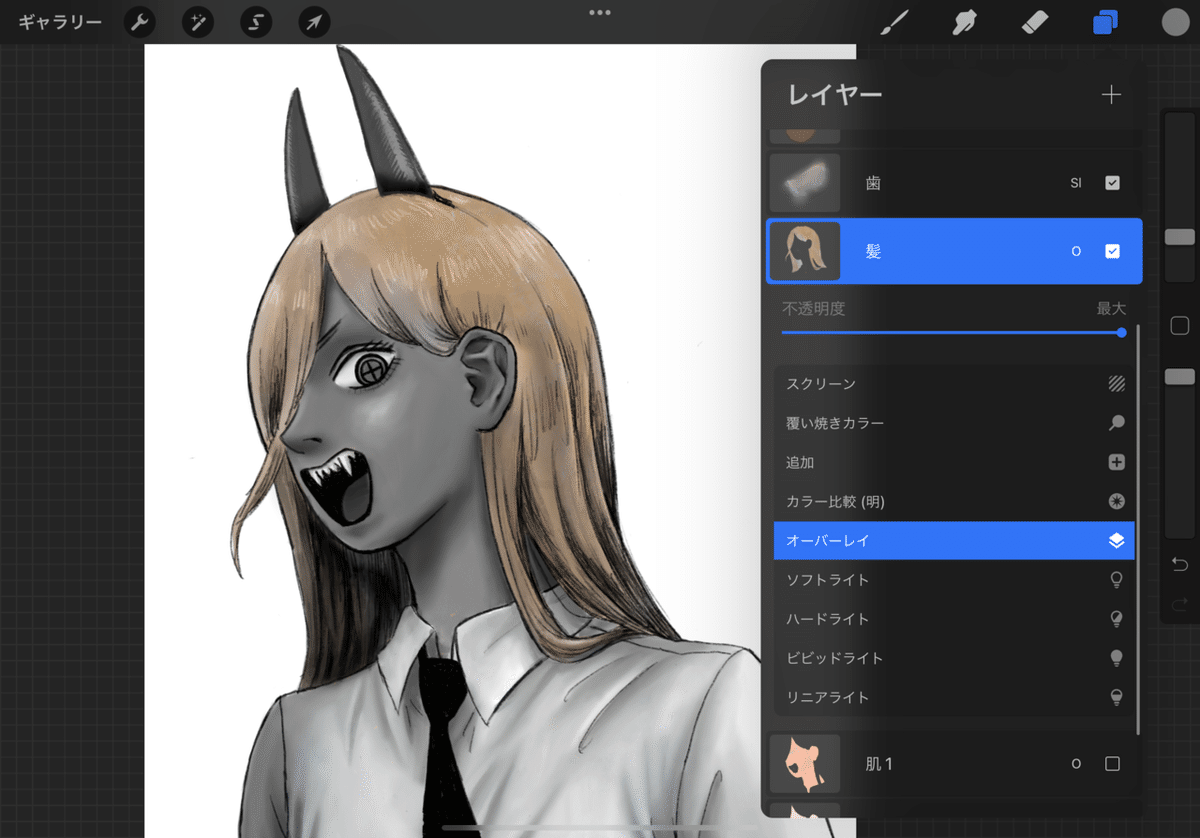The height and width of the screenshot is (838, 1200).
Task: Select the Brush tool
Action: coord(893,22)
